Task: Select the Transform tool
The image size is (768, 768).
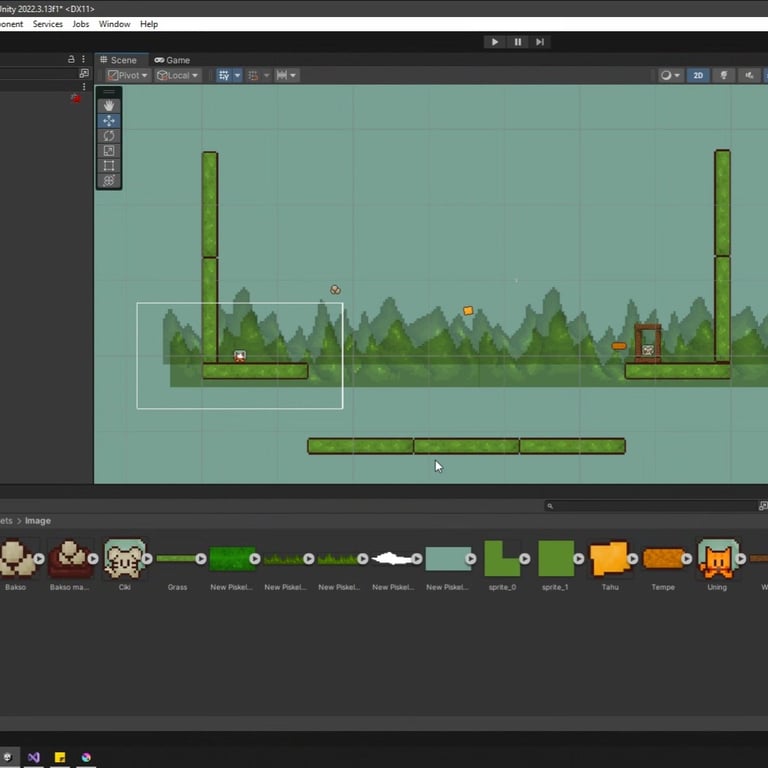Action: [109, 180]
